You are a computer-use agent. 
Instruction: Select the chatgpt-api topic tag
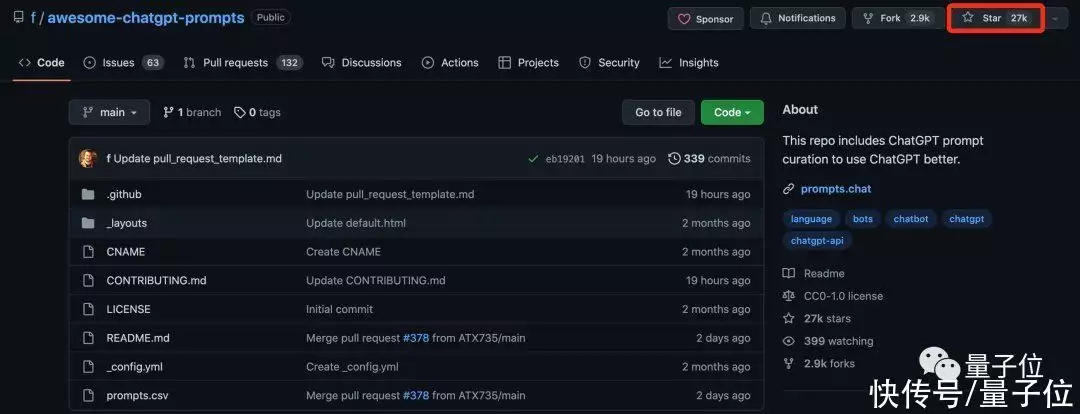(x=817, y=240)
